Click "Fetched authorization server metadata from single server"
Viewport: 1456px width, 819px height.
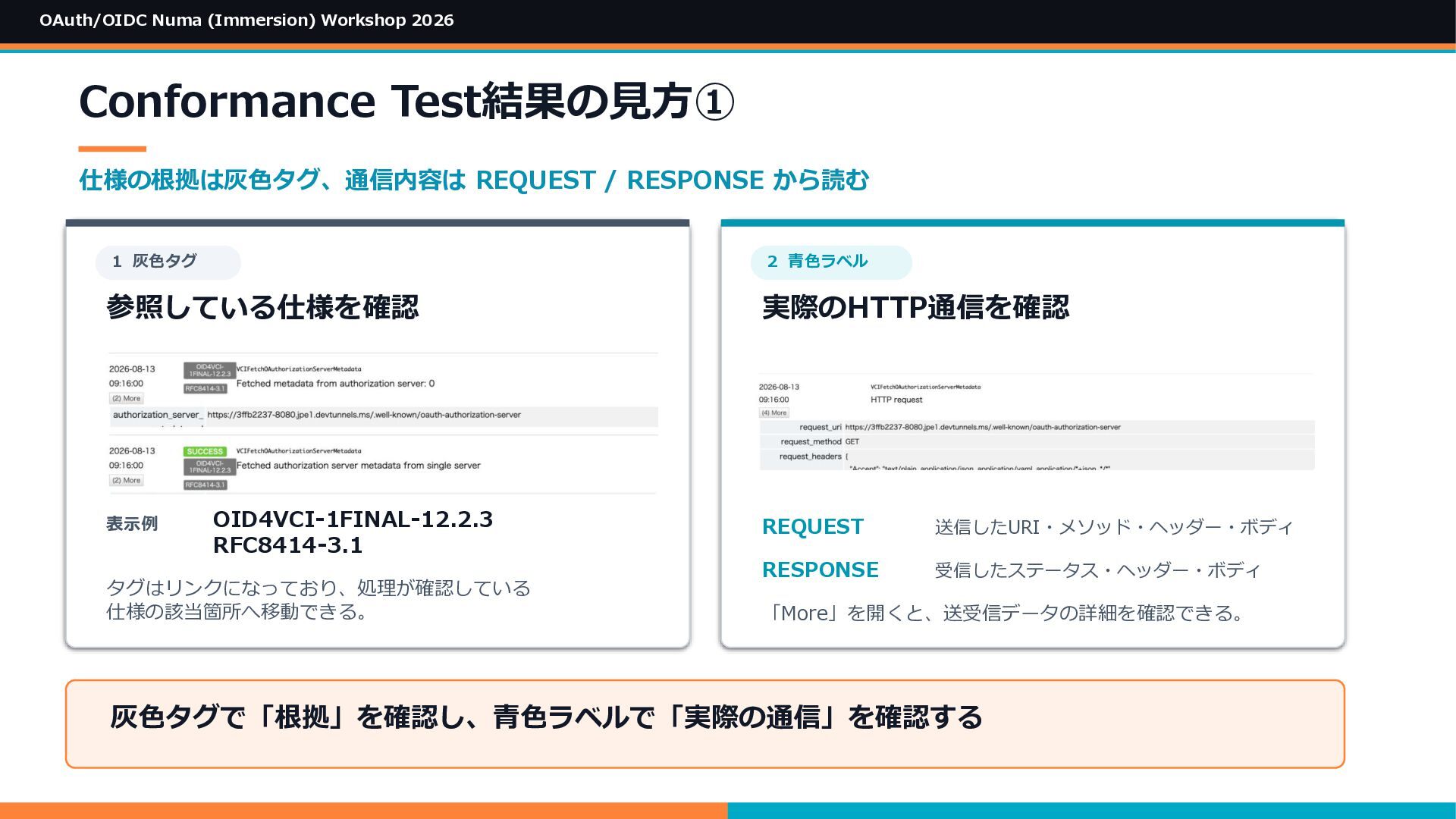tap(358, 466)
